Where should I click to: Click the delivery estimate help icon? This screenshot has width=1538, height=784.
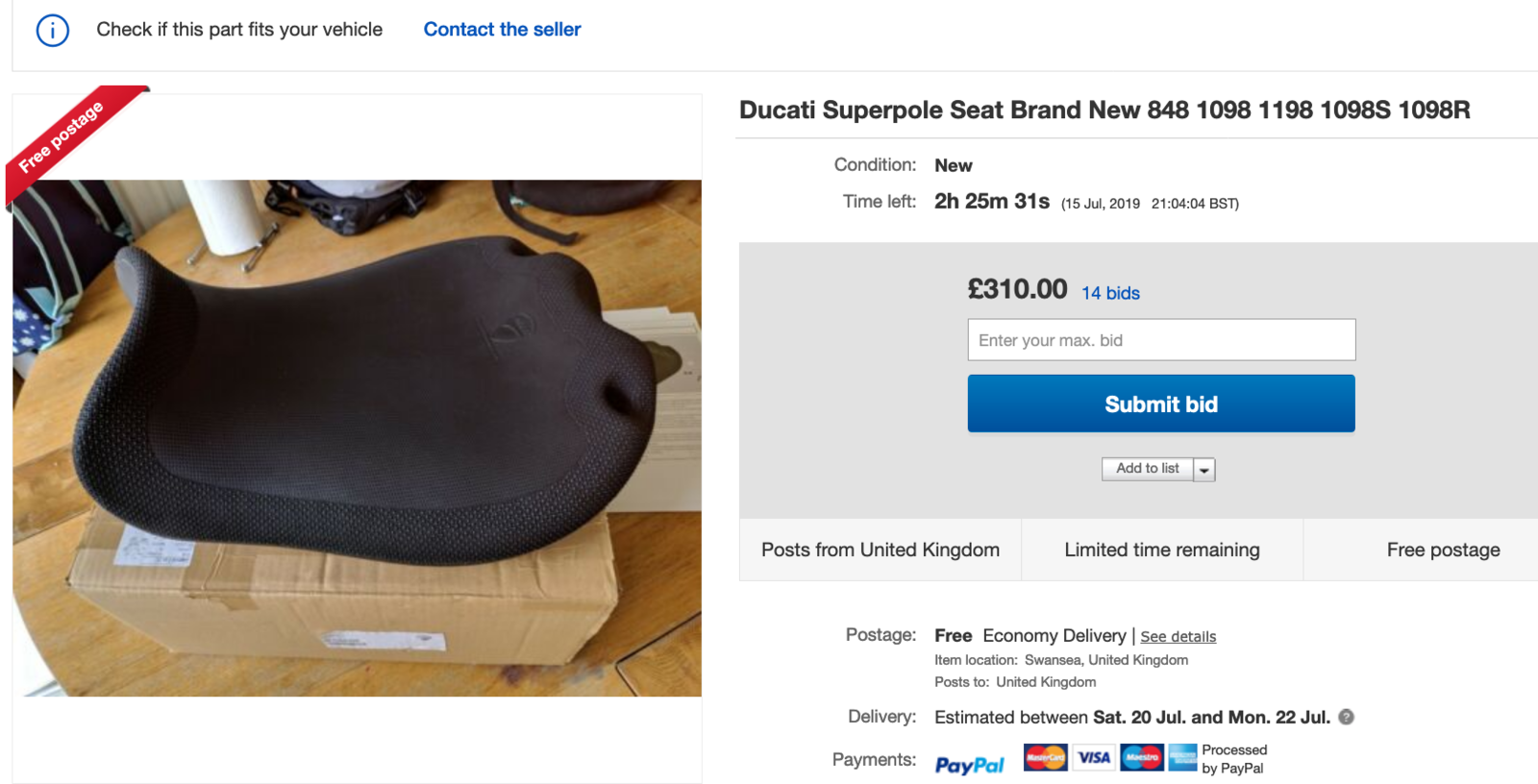(1347, 717)
